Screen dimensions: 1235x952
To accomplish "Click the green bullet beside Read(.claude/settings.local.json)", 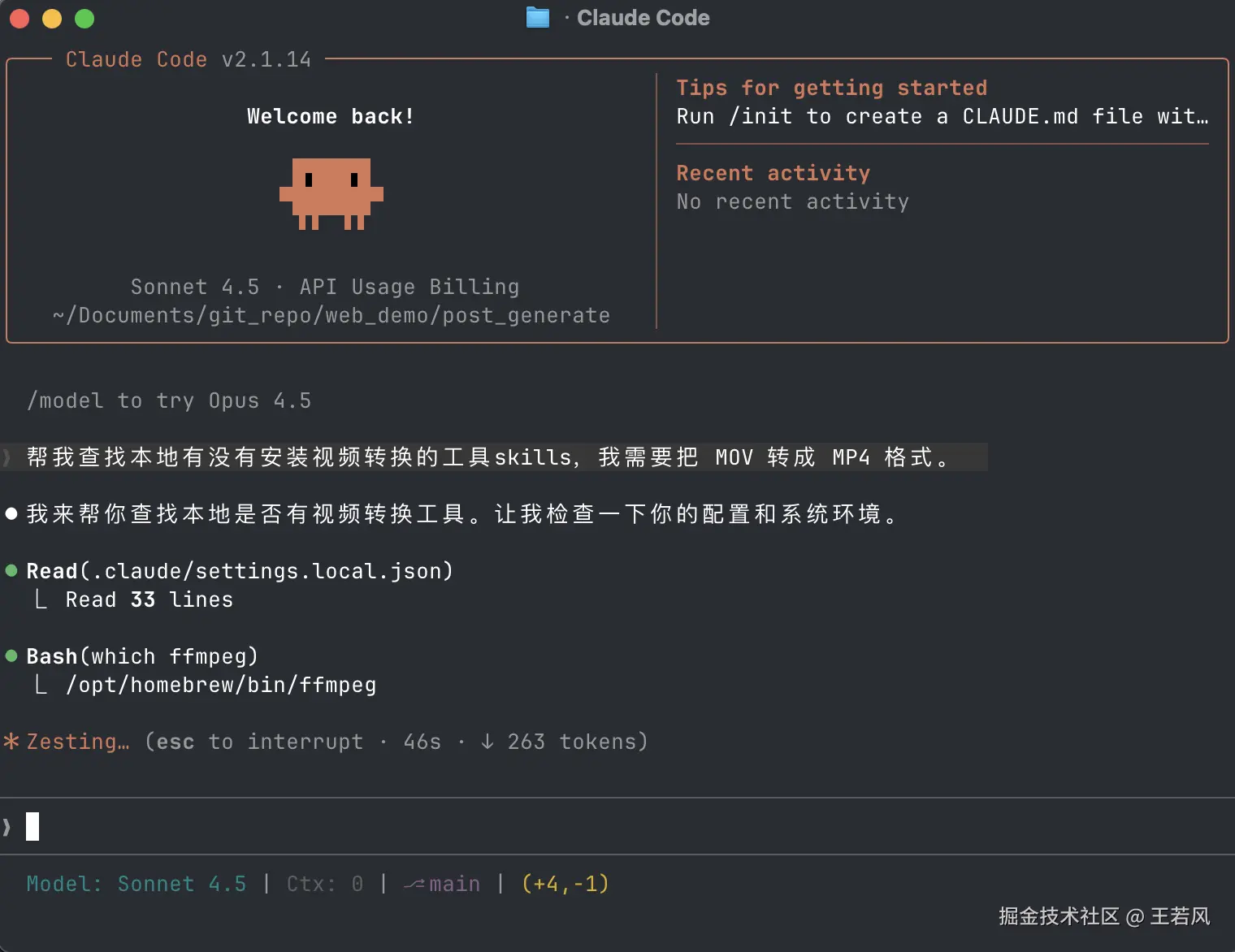I will coord(11,571).
